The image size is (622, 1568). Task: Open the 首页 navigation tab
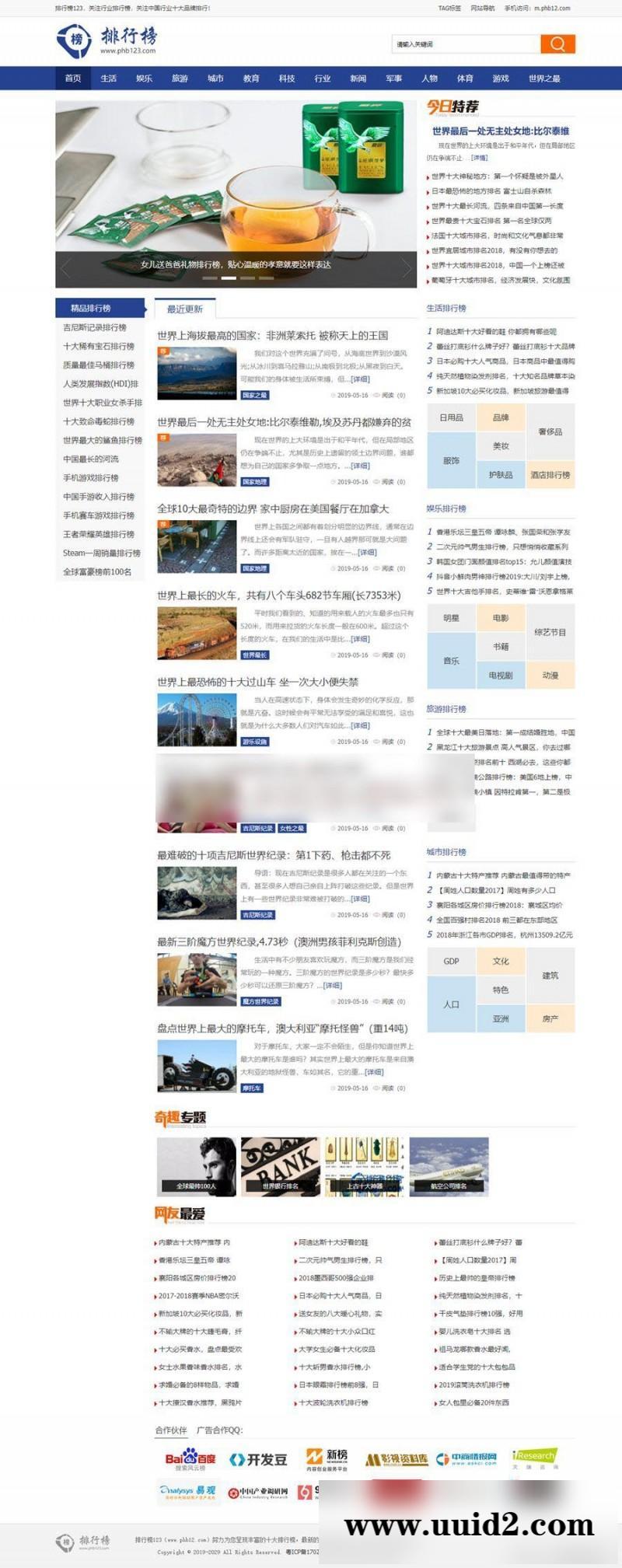coord(73,79)
